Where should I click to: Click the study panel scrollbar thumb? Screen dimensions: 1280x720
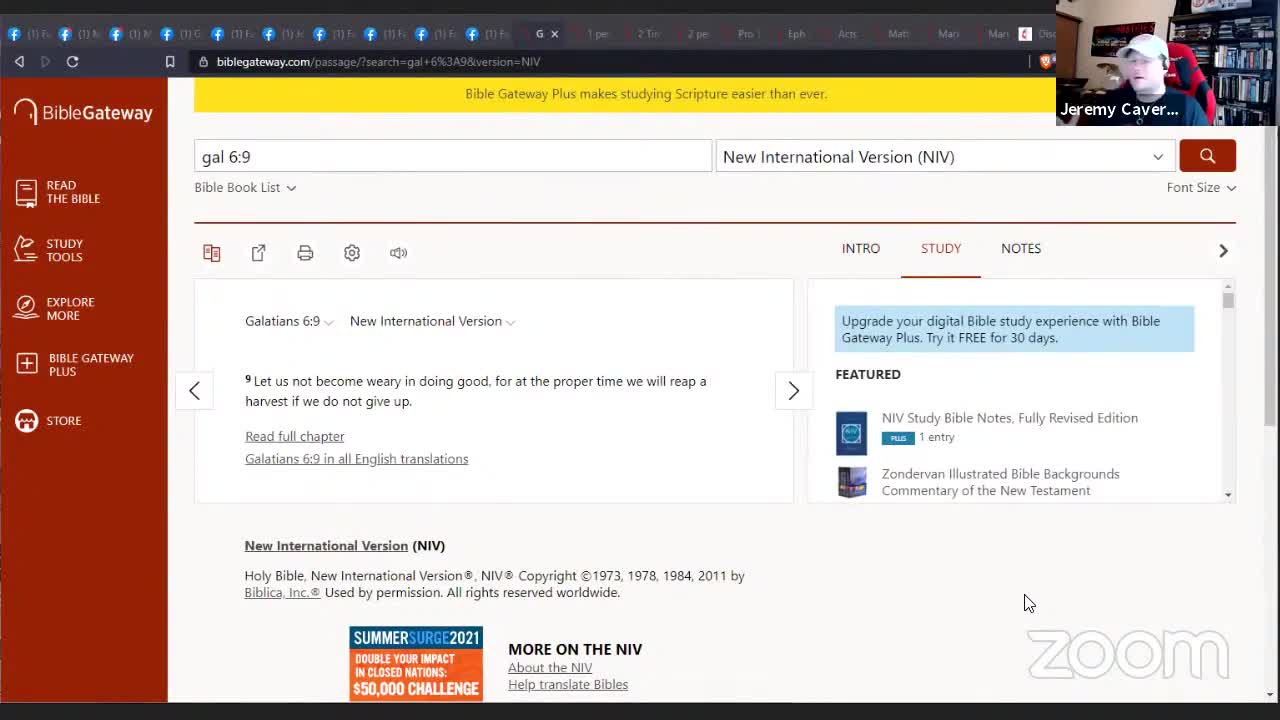1228,301
